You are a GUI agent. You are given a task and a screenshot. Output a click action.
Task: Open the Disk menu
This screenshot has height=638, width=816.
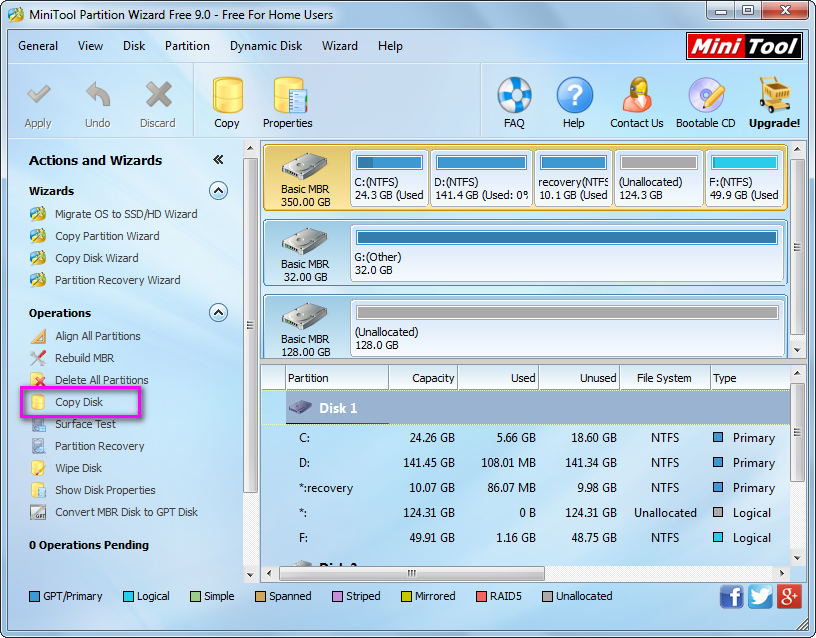pyautogui.click(x=134, y=46)
